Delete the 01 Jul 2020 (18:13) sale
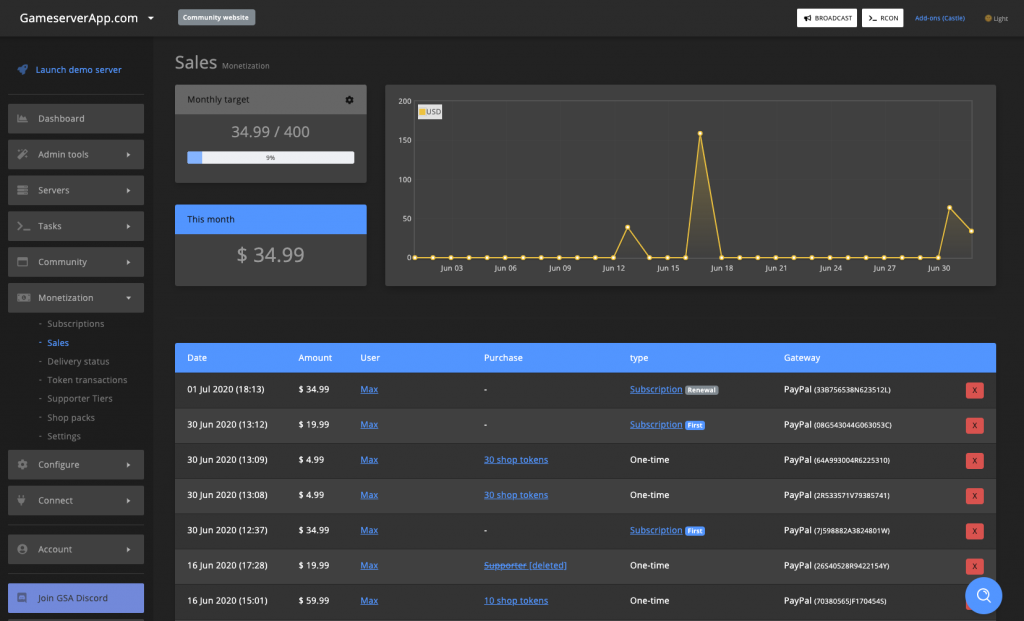This screenshot has height=621, width=1024. pos(974,390)
